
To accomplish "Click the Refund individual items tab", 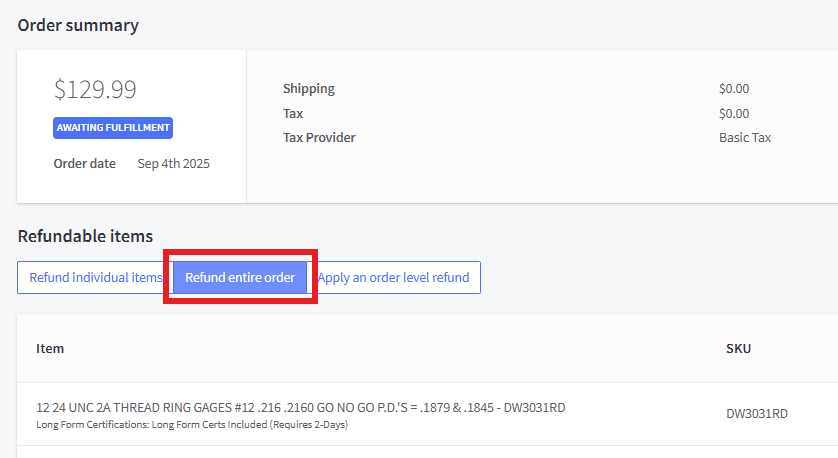I will point(94,277).
